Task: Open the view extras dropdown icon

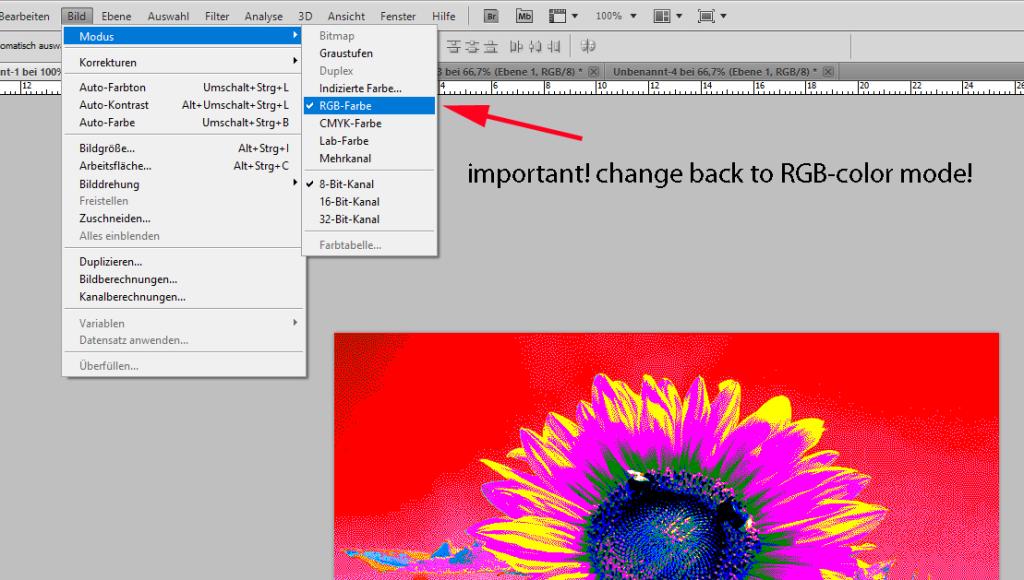Action: 563,16
